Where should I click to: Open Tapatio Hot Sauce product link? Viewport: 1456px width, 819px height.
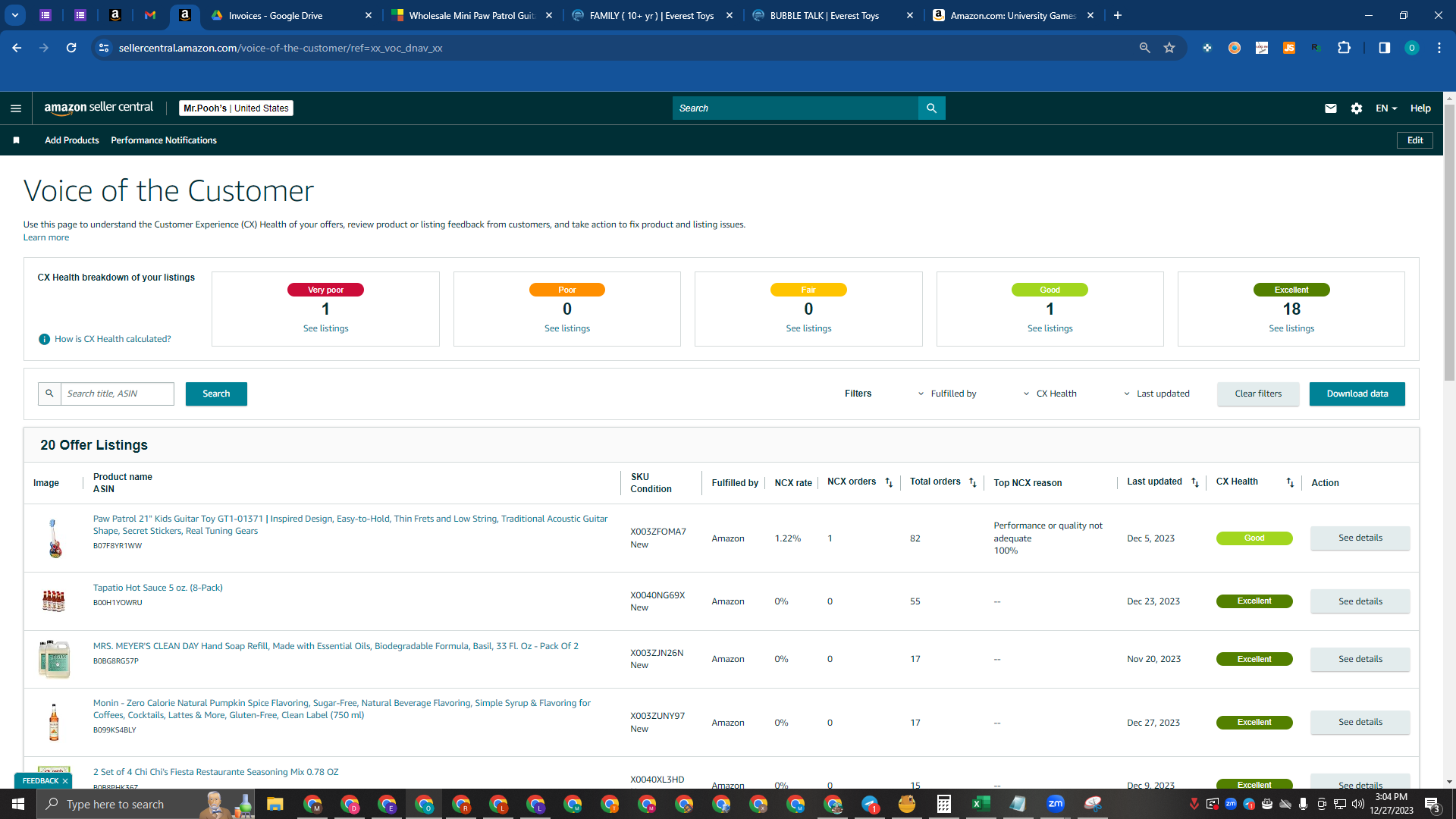click(x=158, y=588)
